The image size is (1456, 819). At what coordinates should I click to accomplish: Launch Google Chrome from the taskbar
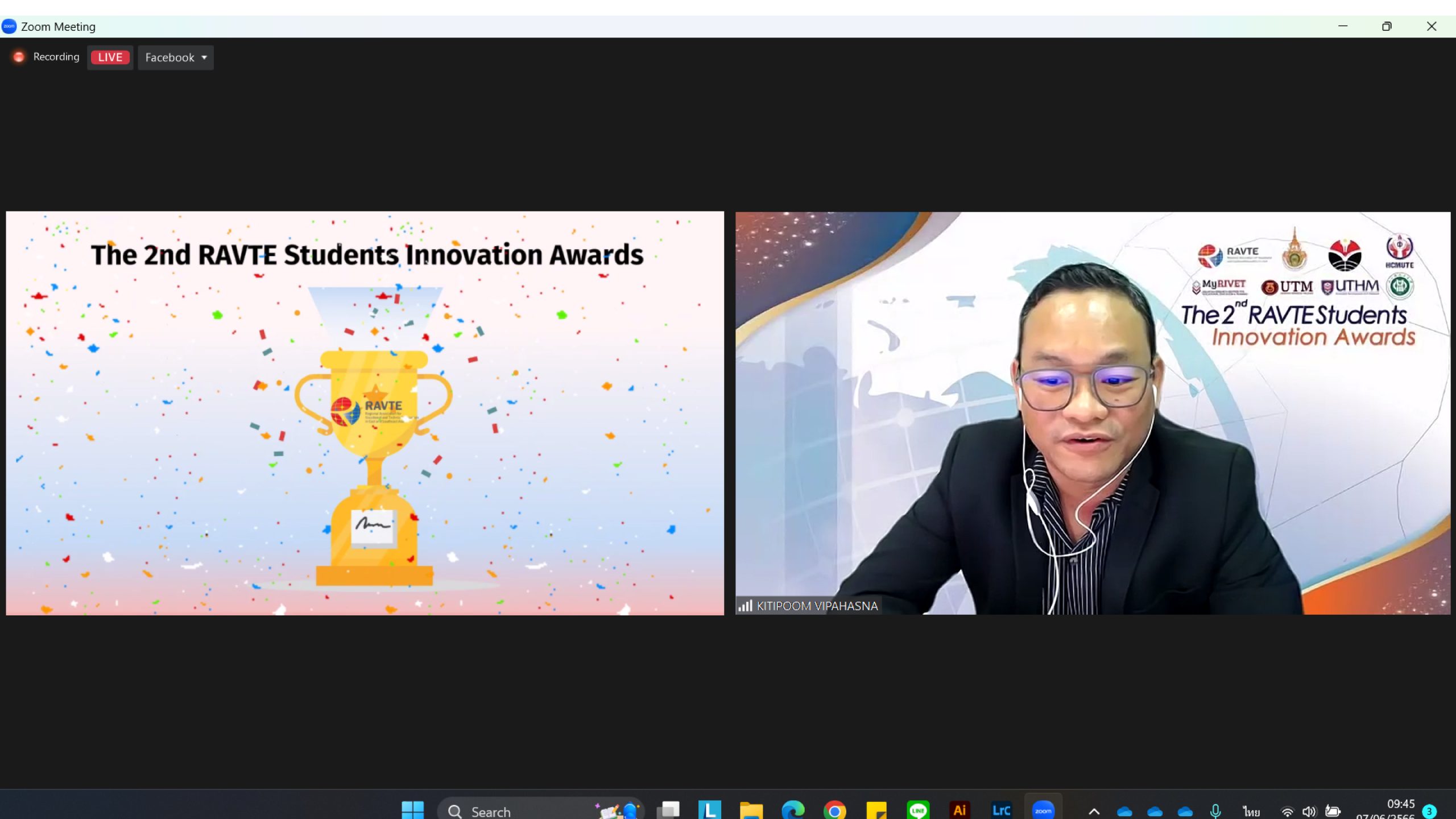(x=834, y=810)
